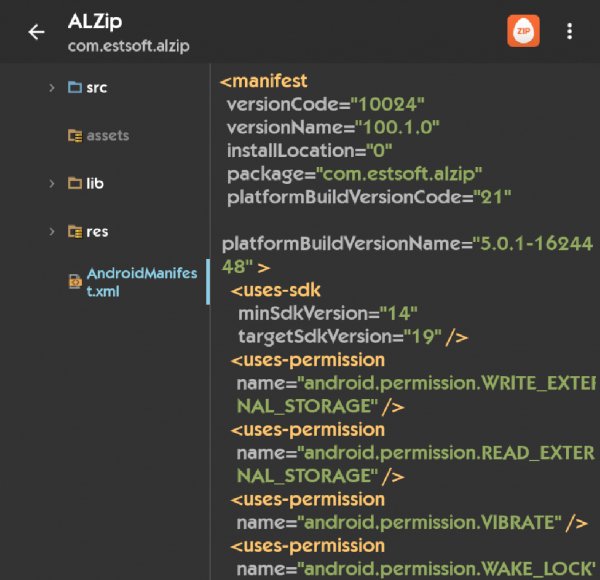The height and width of the screenshot is (580, 600).
Task: Expand the res folder chevron
Action: 52,231
